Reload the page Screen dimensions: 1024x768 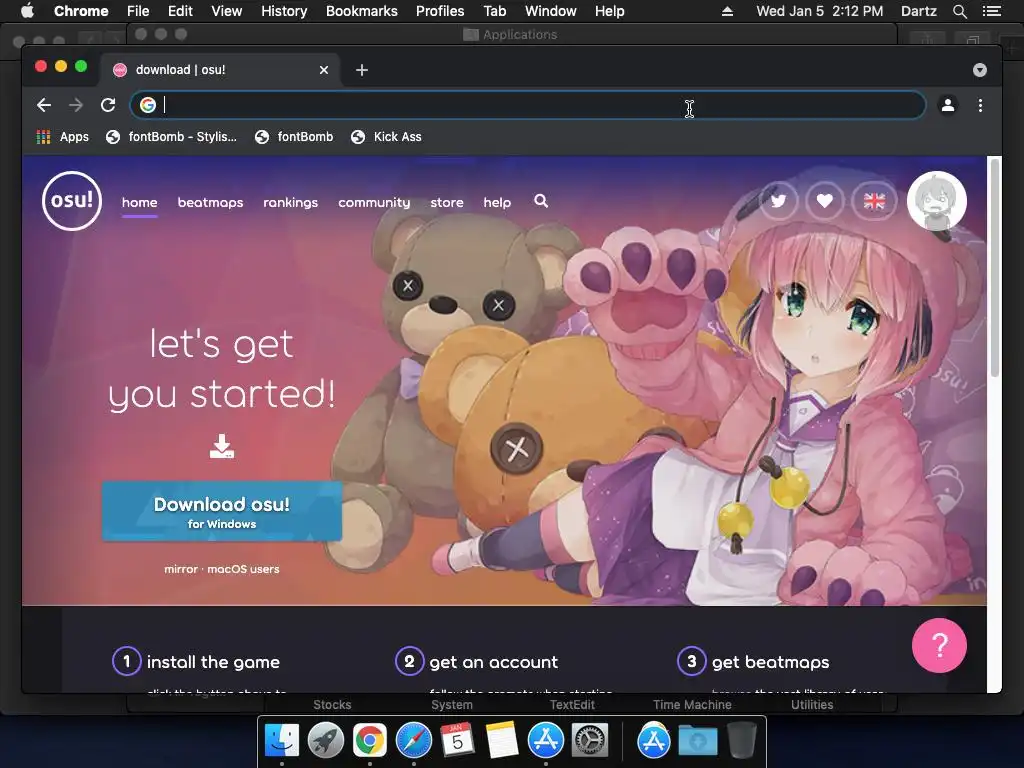coord(108,105)
